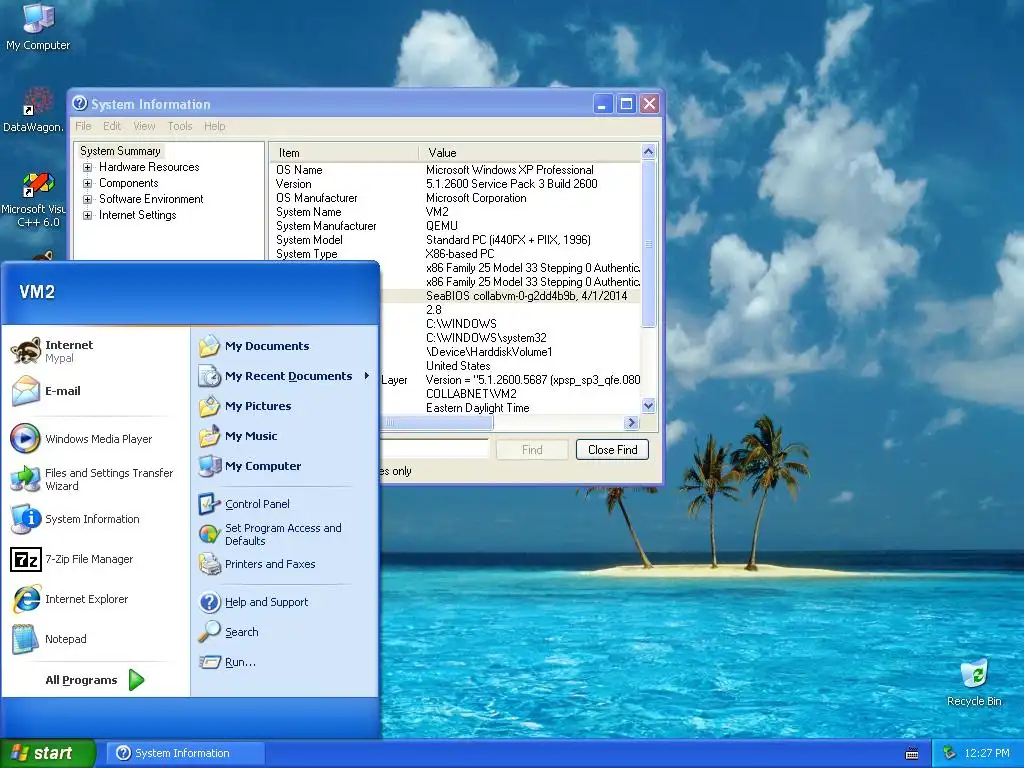Click System Information taskbar button
This screenshot has width=1024, height=768.
(x=185, y=753)
